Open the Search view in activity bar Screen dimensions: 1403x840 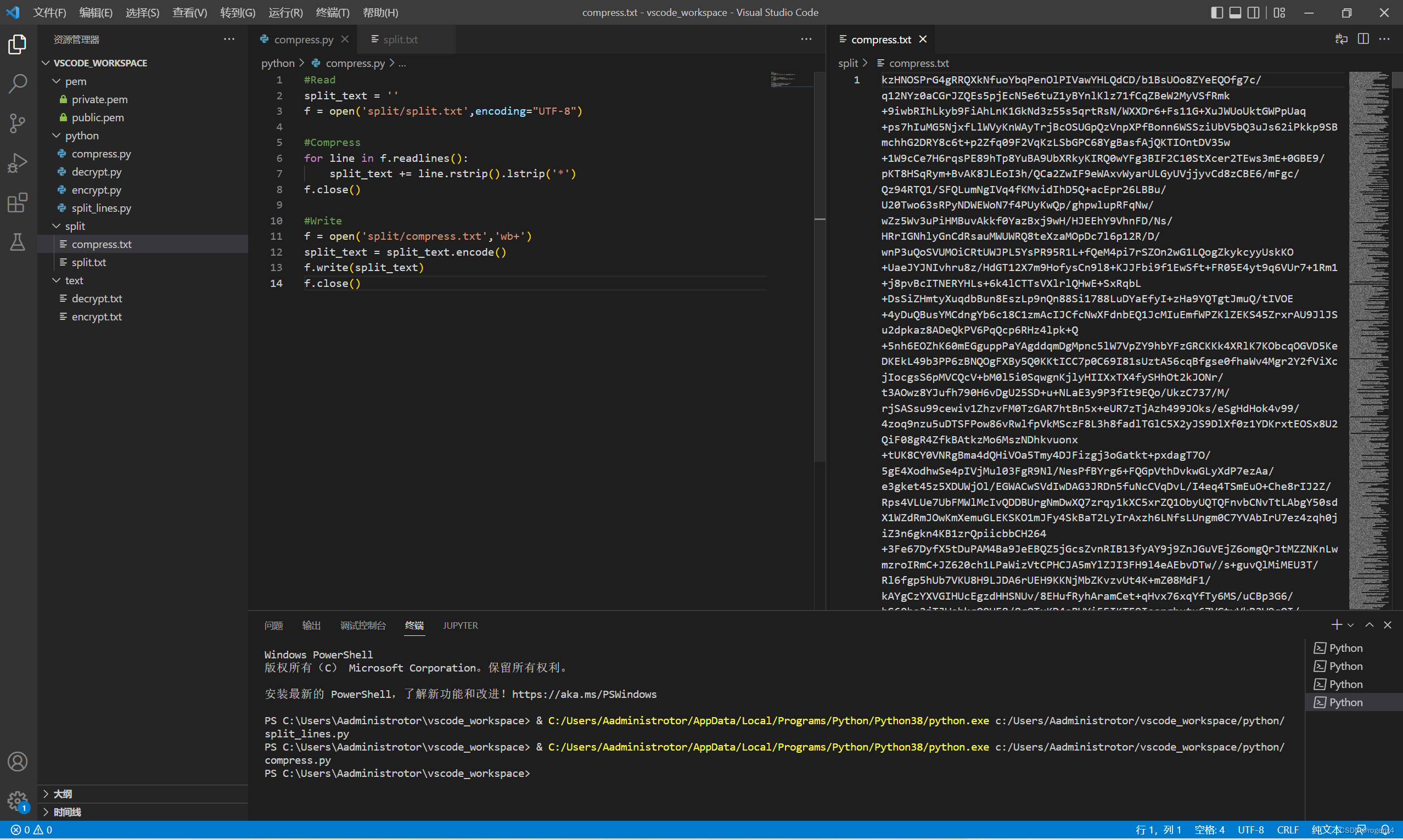pos(18,83)
